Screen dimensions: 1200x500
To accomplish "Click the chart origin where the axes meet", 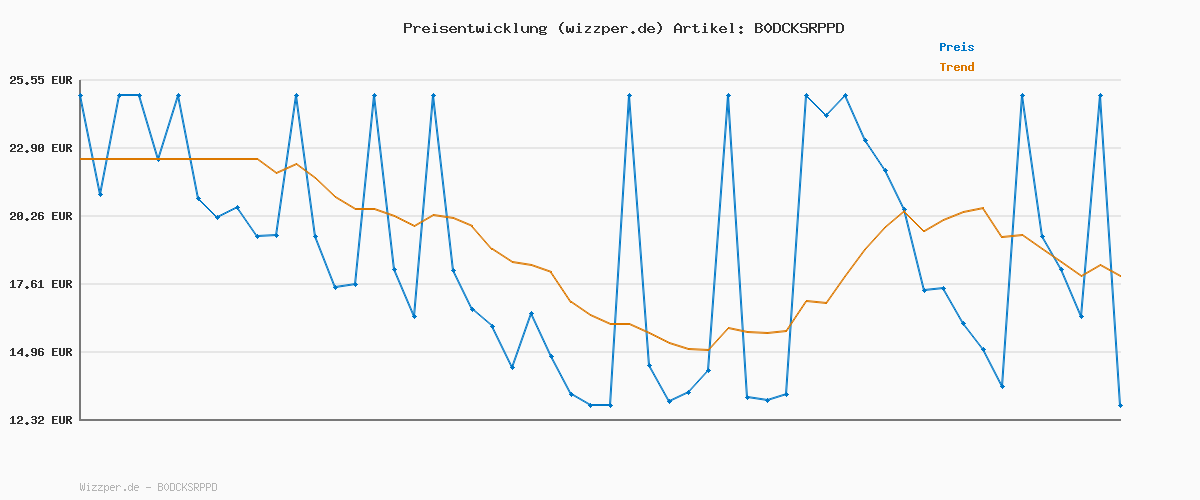I will coord(80,420).
